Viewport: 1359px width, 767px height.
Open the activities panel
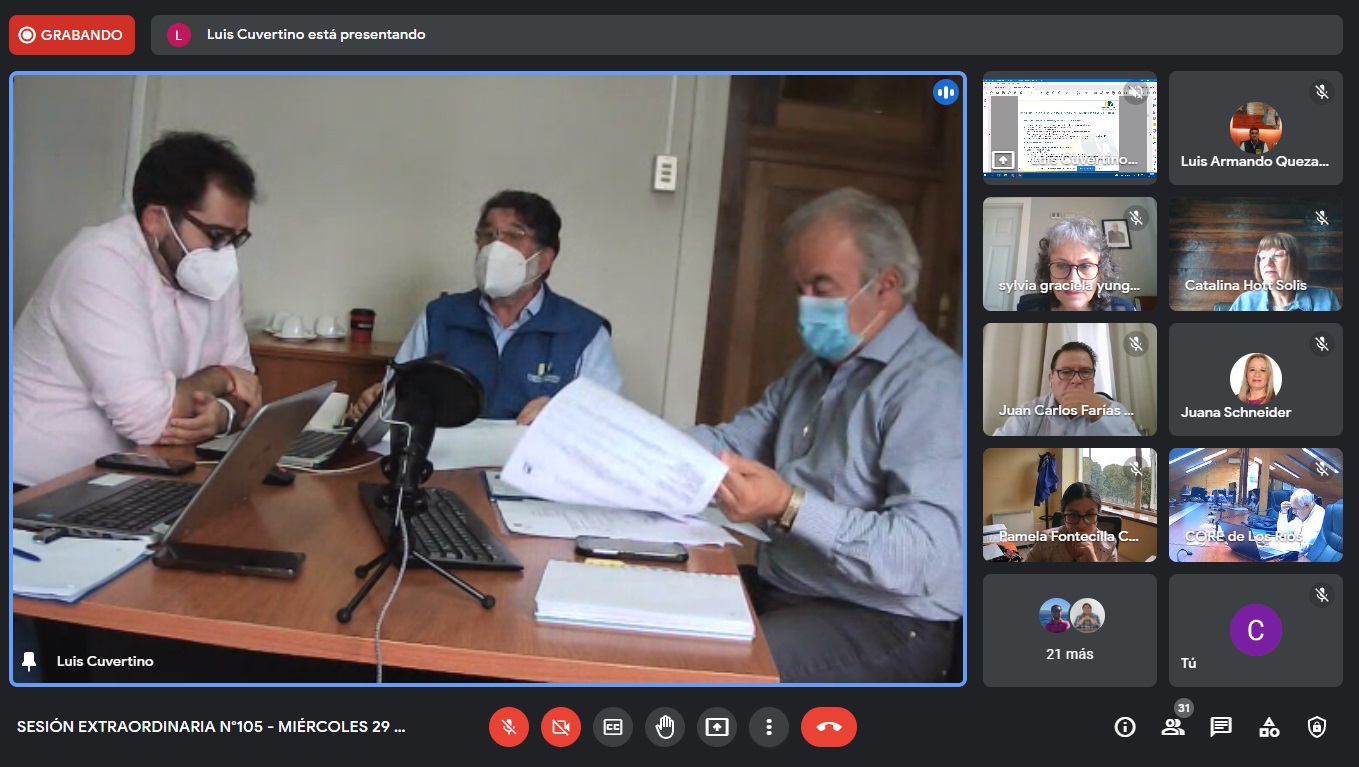point(1269,727)
